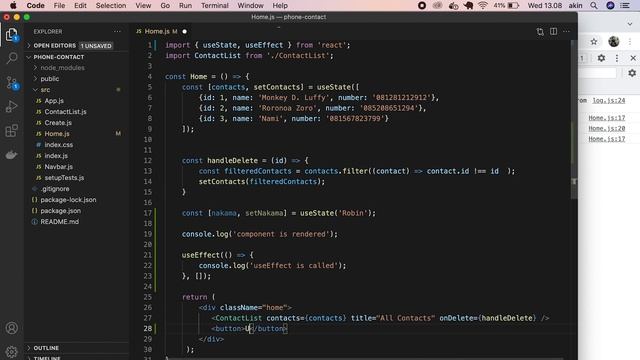
Task: Split the editor to the right
Action: (553, 31)
